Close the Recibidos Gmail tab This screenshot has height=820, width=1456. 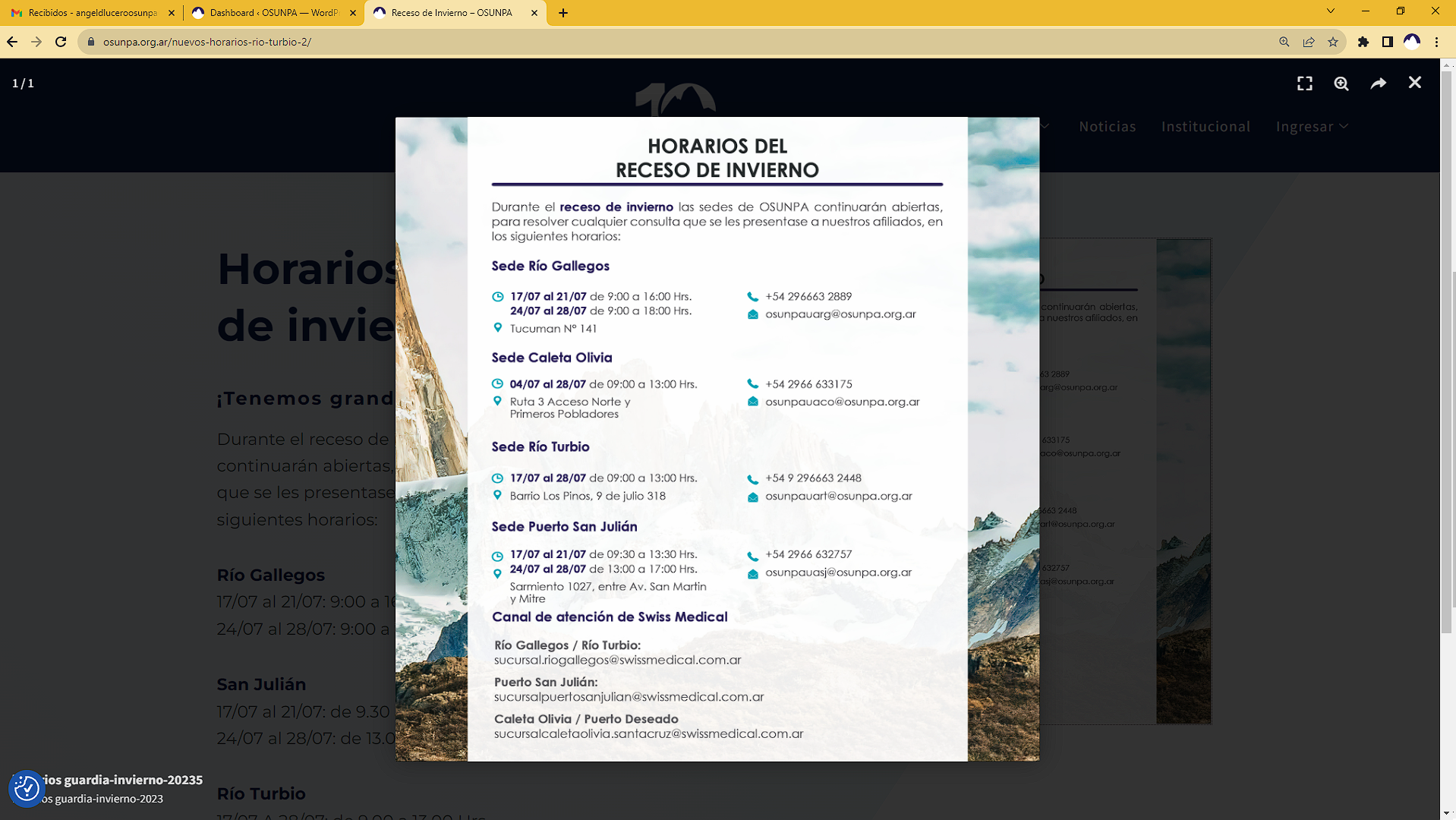click(x=171, y=13)
